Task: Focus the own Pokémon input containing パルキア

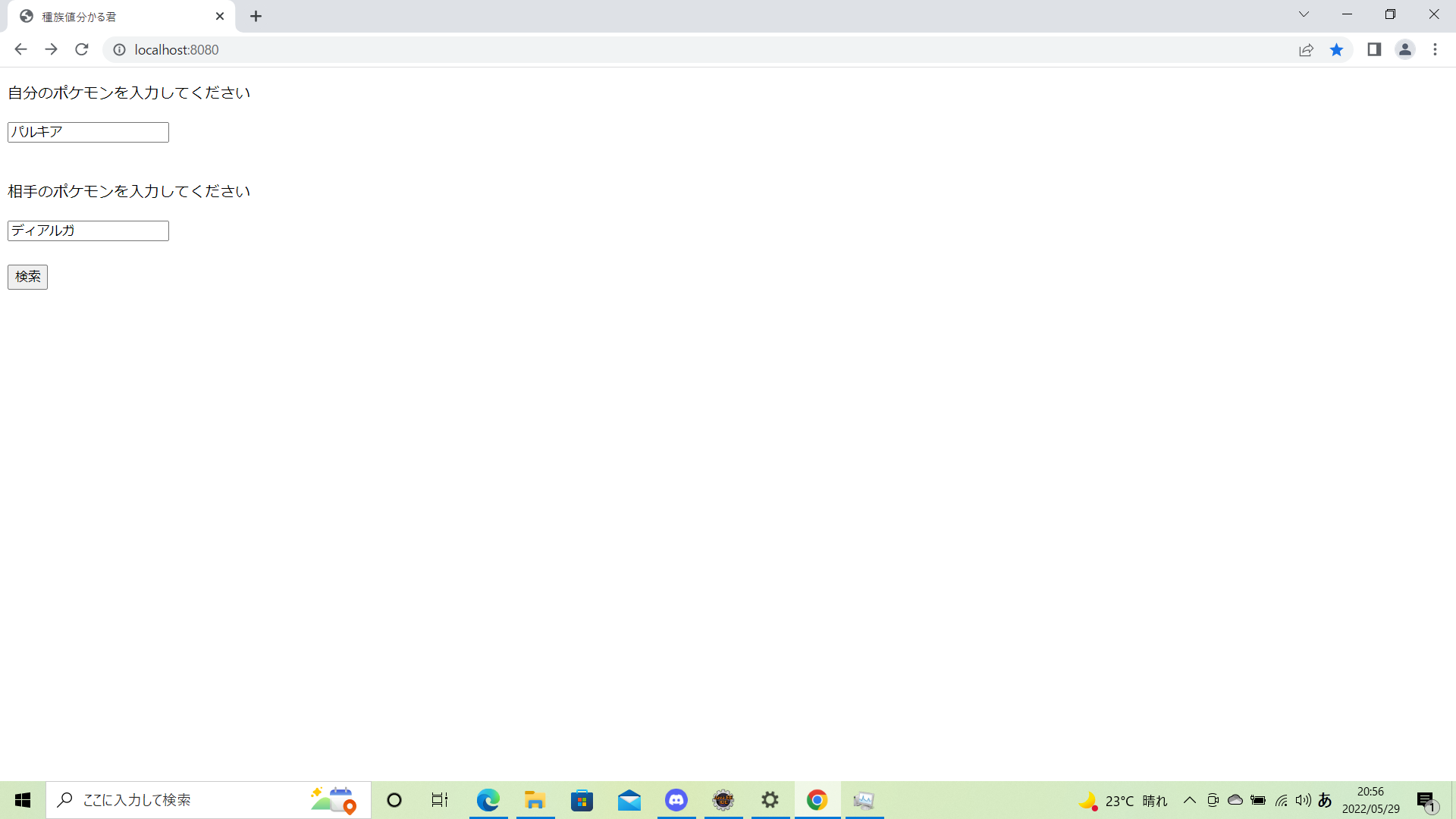Action: (88, 132)
